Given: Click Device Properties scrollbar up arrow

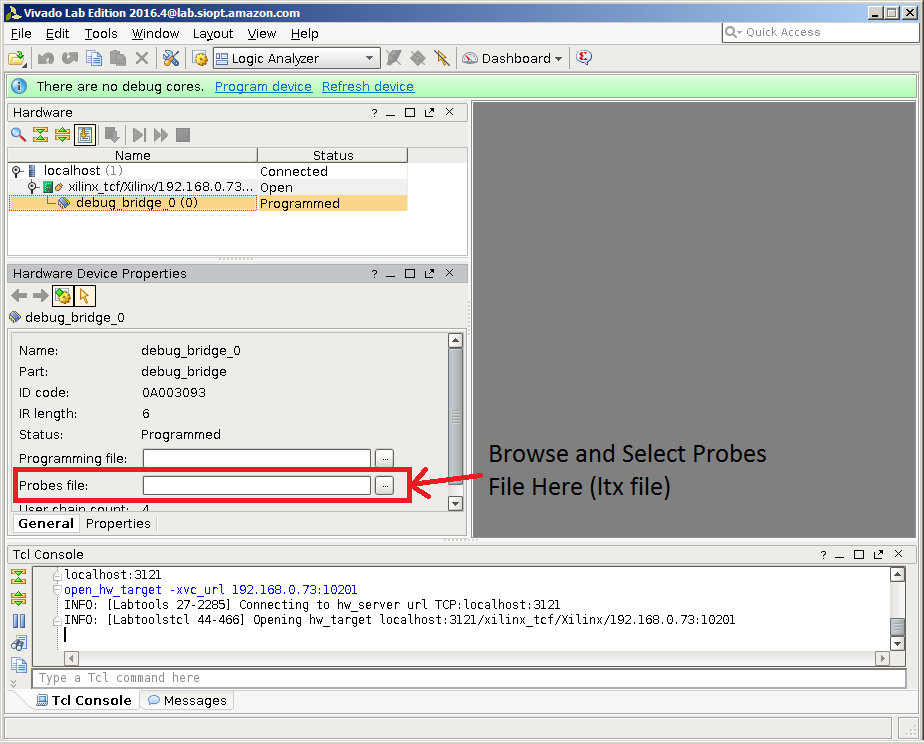Looking at the screenshot, I should click(x=455, y=340).
